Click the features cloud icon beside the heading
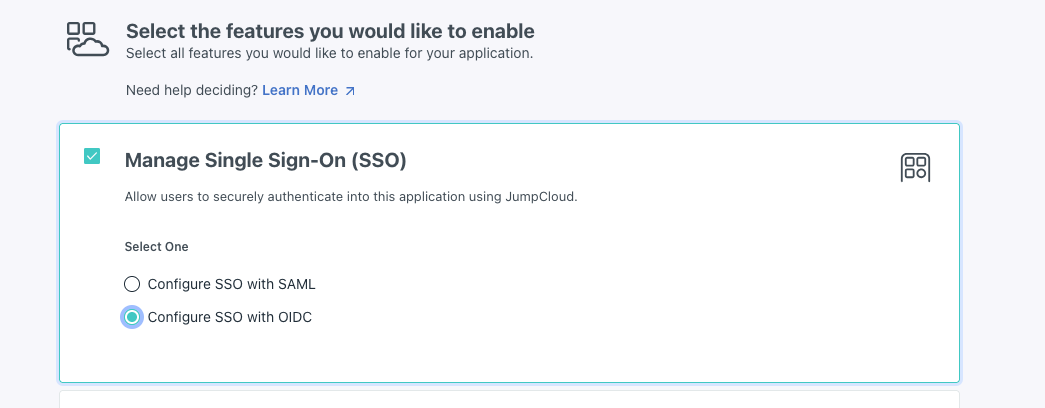Image resolution: width=1045 pixels, height=408 pixels. (87, 40)
